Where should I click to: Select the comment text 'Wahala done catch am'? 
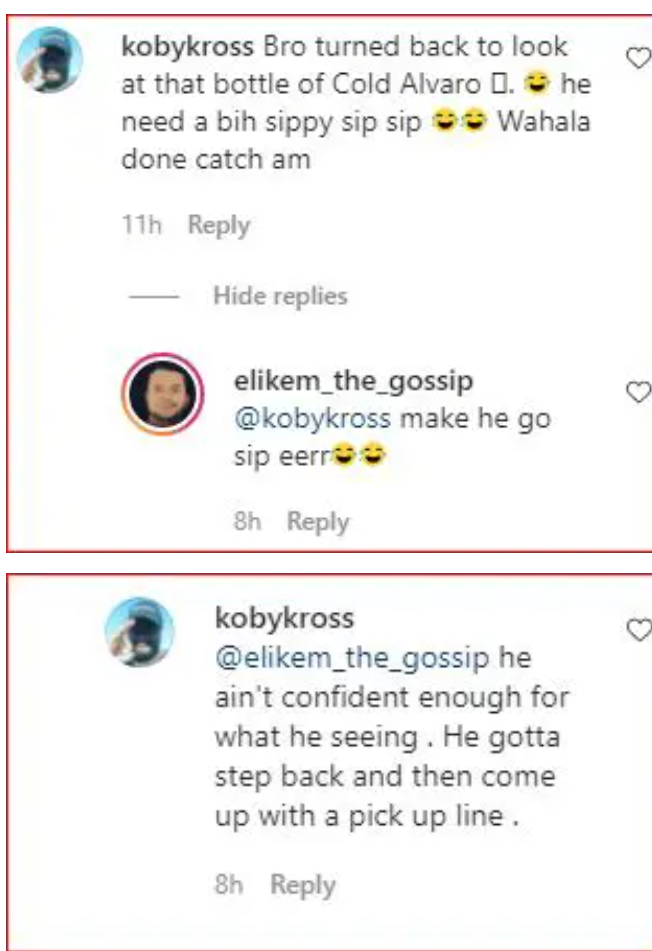pyautogui.click(x=356, y=141)
